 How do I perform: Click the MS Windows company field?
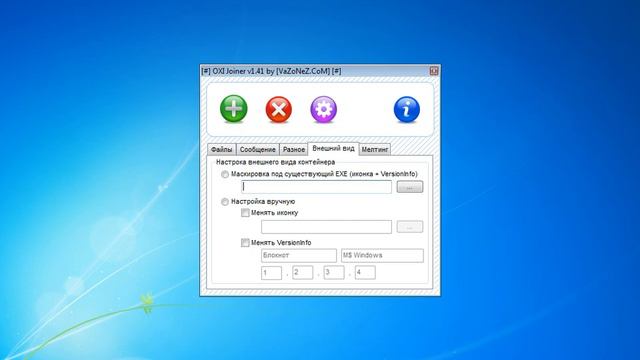(x=382, y=256)
